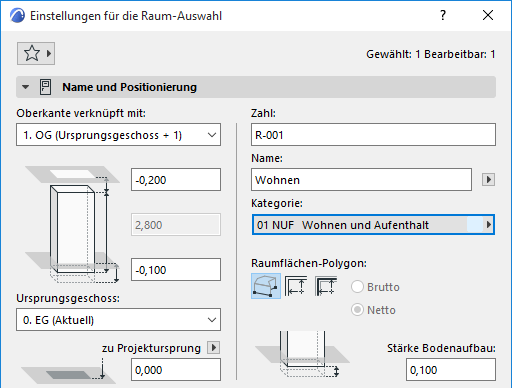Click the top offset field showing -0,200
The image size is (512, 388).
[176, 180]
